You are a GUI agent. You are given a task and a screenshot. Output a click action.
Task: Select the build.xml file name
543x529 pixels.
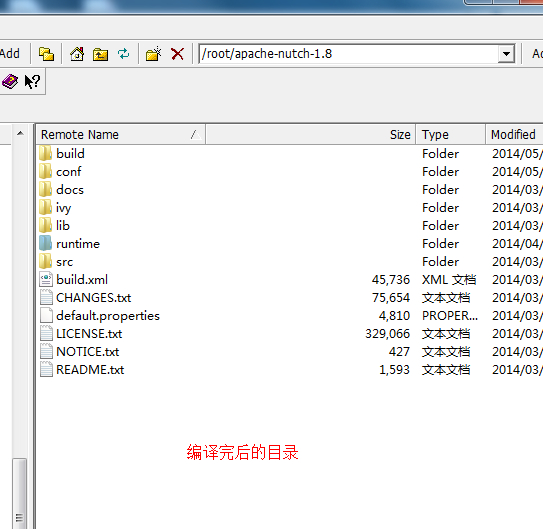82,280
